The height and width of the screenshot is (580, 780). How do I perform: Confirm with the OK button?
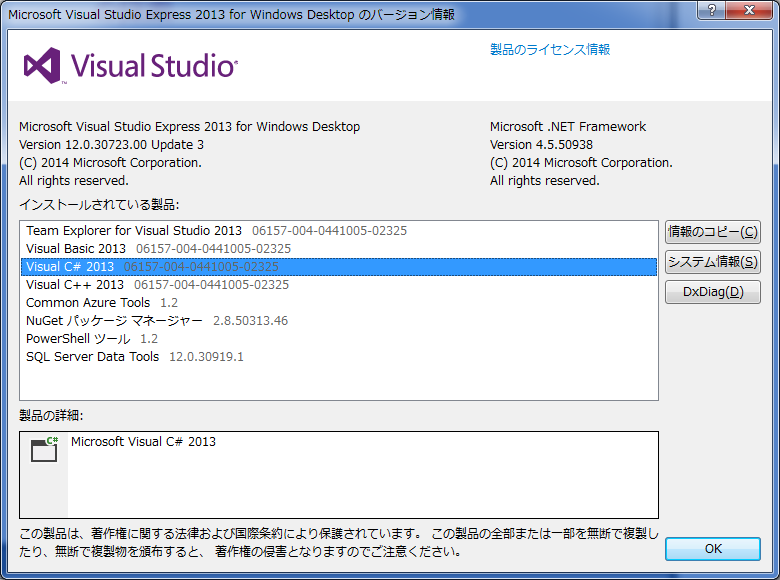coord(712,549)
